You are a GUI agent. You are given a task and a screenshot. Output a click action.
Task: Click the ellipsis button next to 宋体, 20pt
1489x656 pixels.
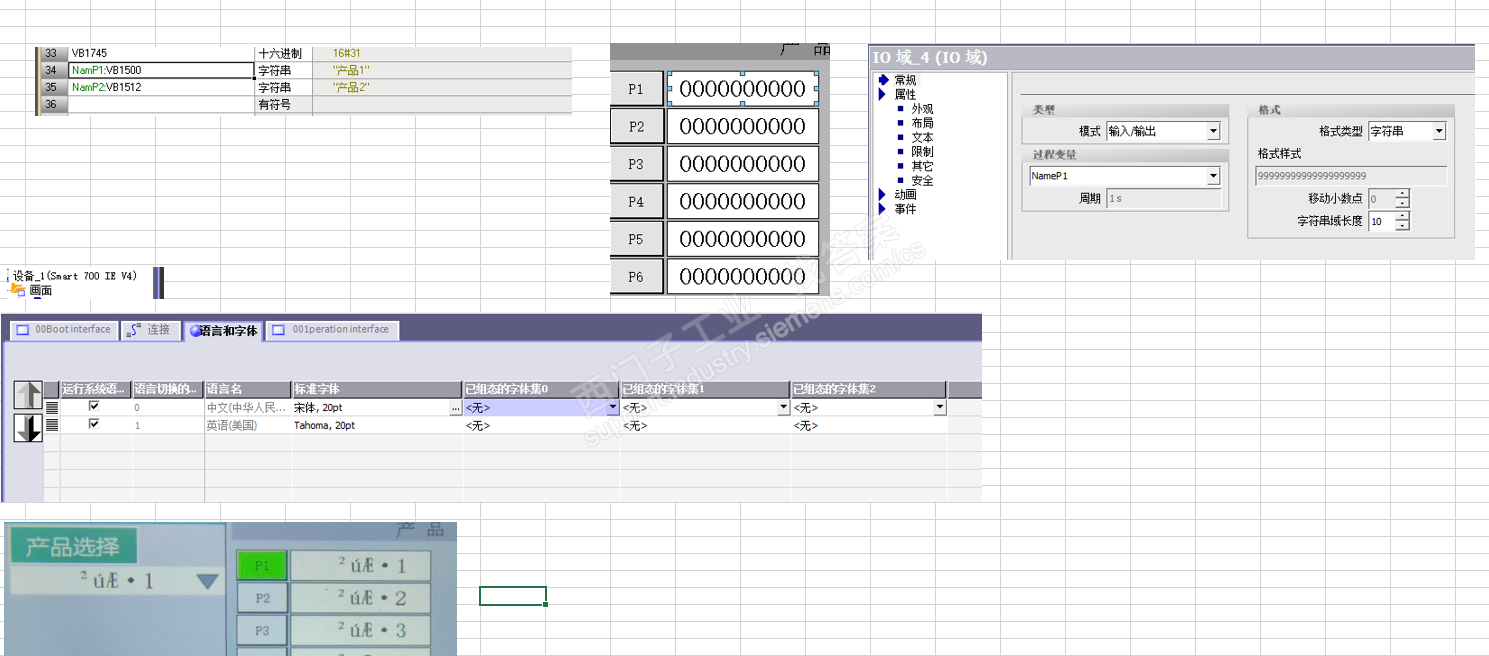(456, 408)
